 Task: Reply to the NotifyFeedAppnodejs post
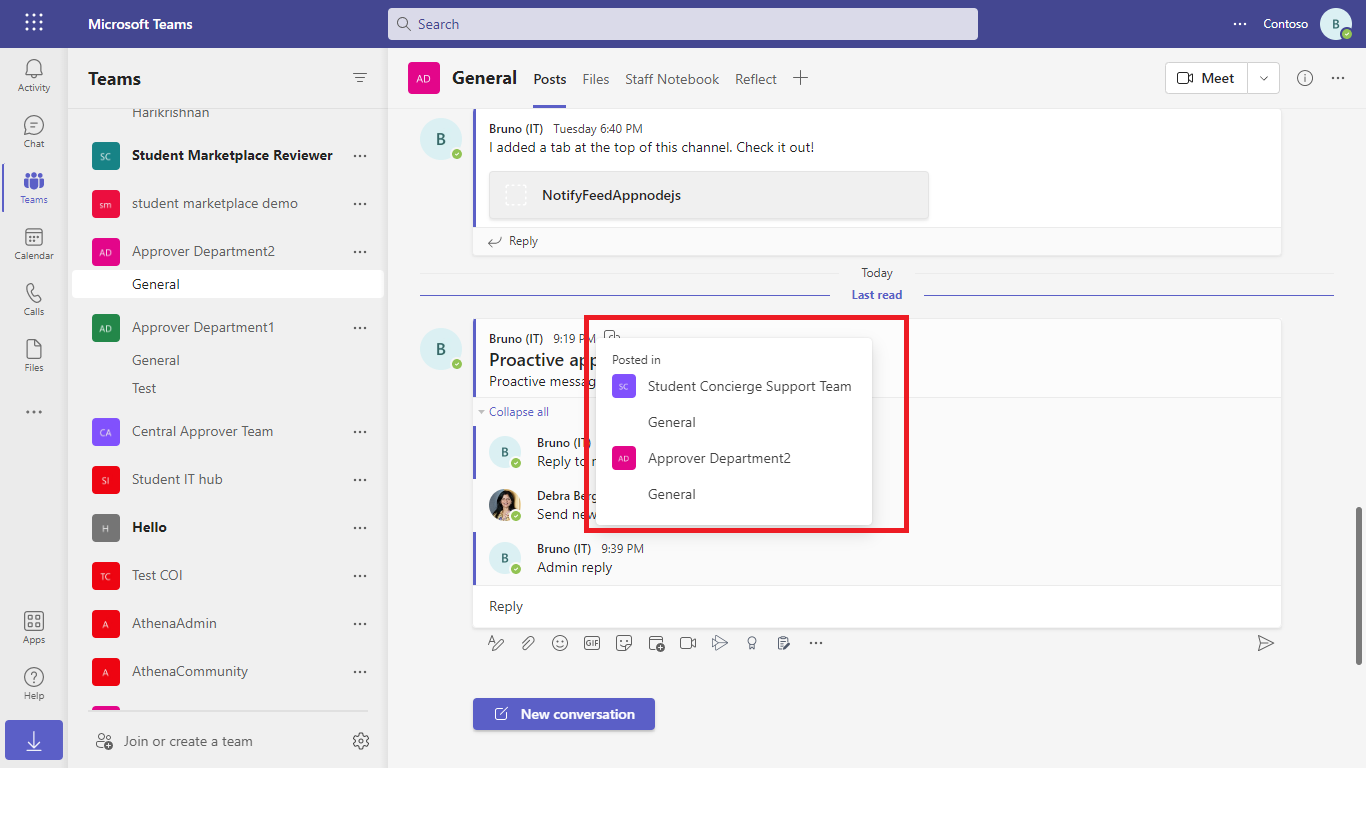pos(513,241)
